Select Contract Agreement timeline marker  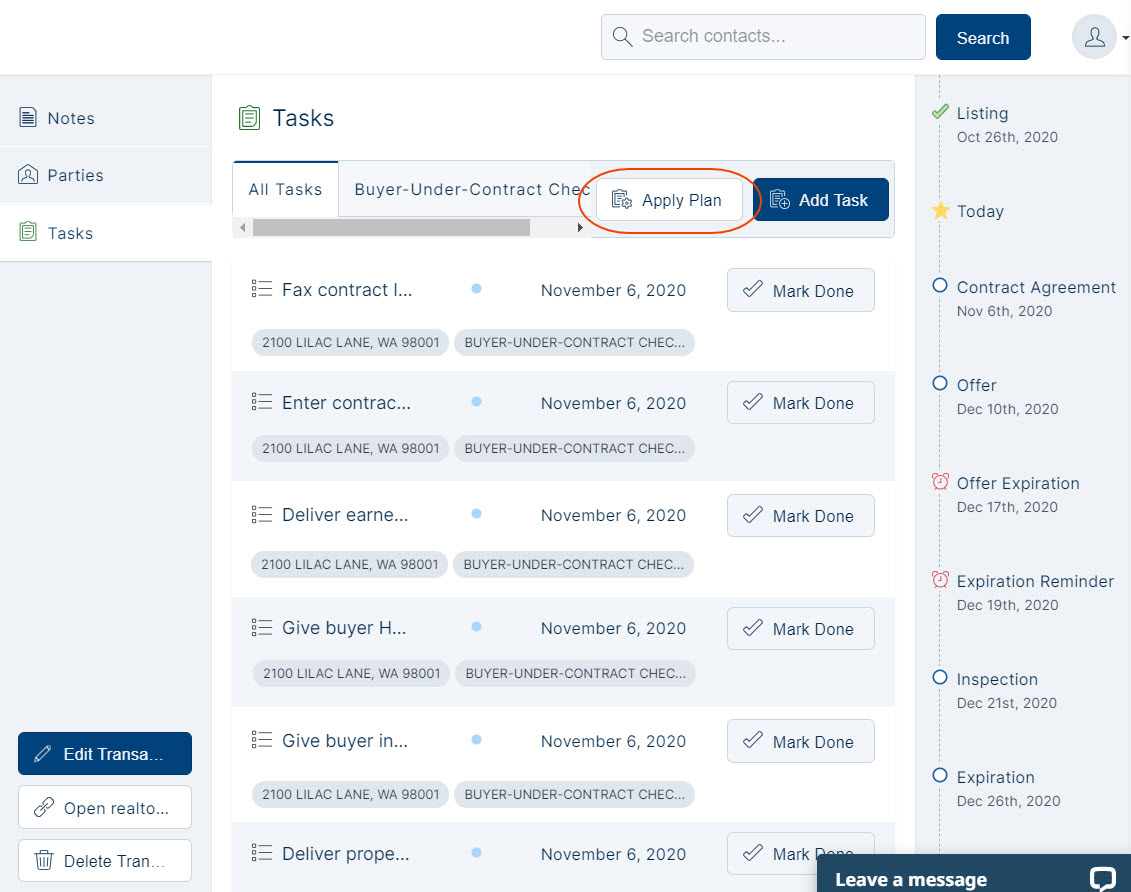[939, 286]
